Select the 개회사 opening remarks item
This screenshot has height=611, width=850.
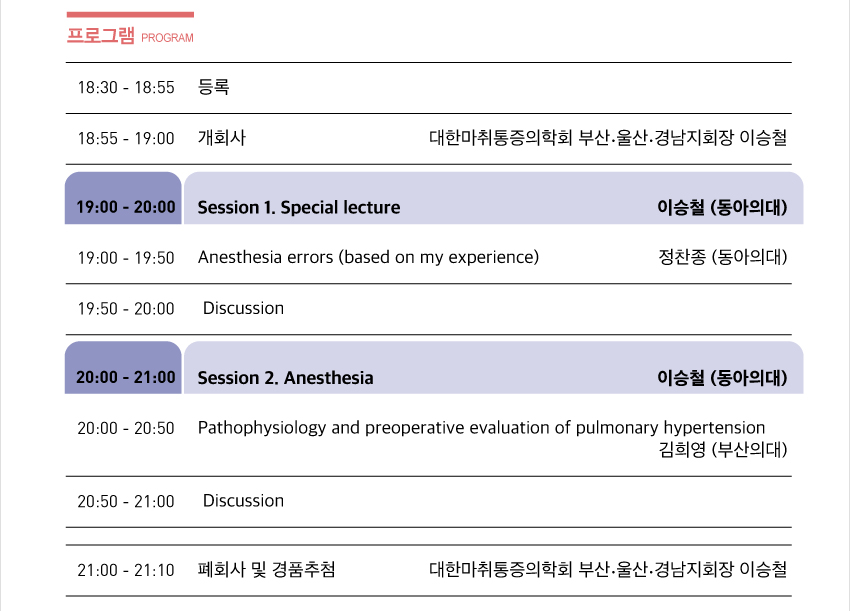coord(222,138)
